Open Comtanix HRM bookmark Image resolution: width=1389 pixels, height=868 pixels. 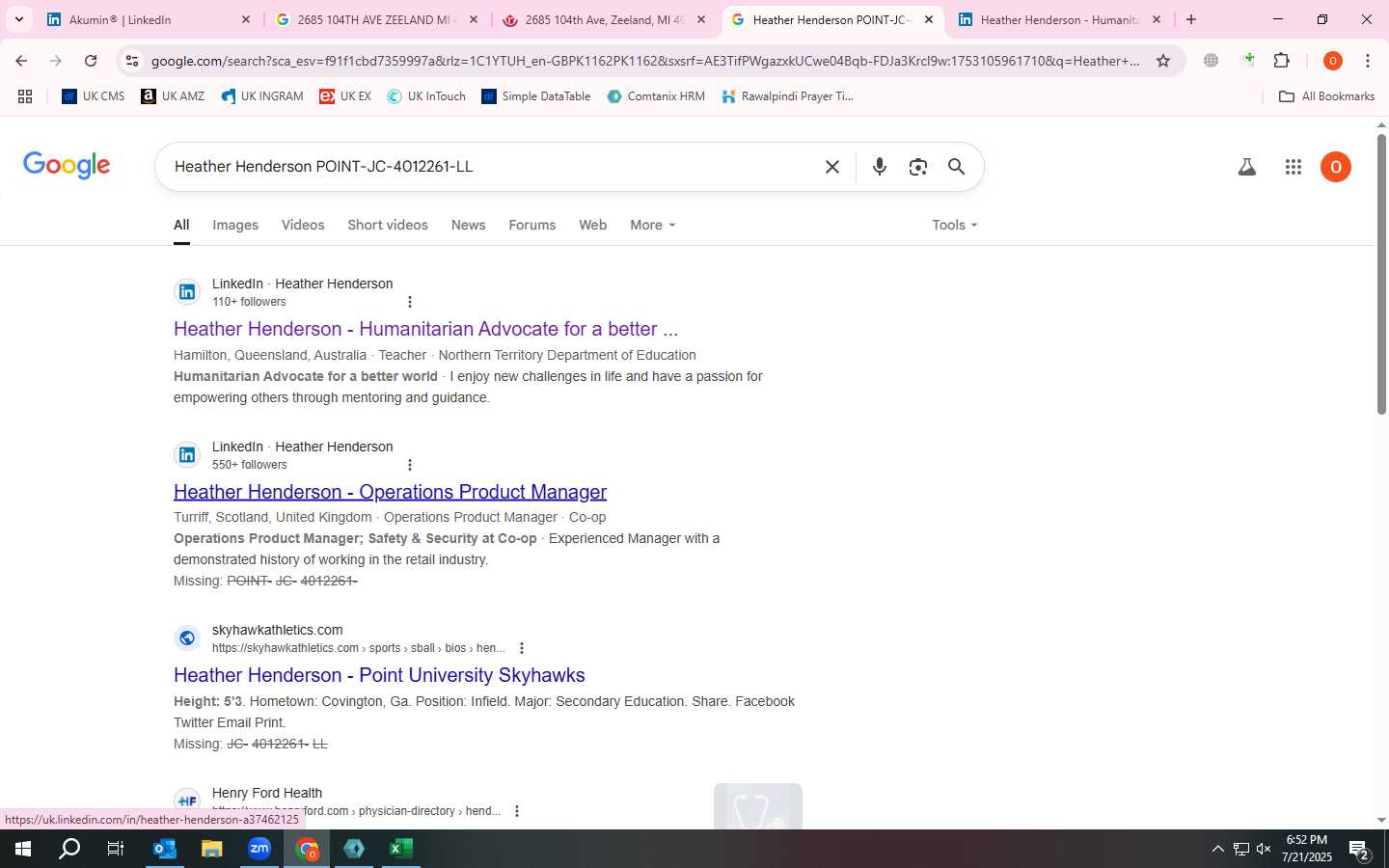tap(656, 96)
